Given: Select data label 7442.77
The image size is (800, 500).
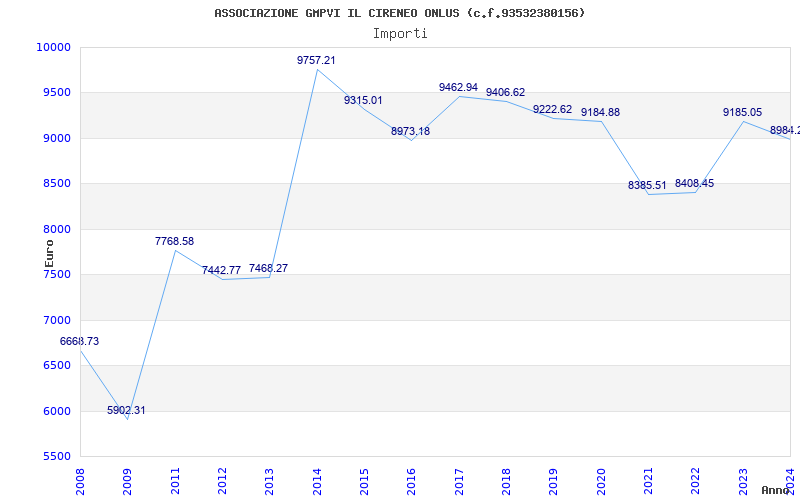Looking at the screenshot, I should (x=221, y=270).
